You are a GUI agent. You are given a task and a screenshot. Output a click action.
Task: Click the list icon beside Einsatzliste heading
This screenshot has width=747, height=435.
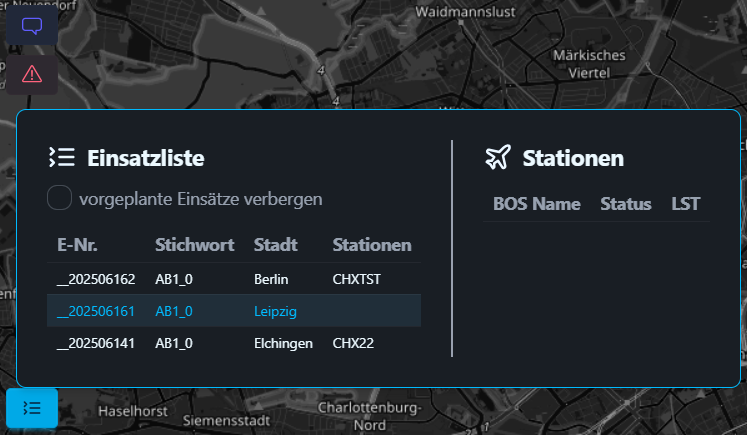click(62, 157)
